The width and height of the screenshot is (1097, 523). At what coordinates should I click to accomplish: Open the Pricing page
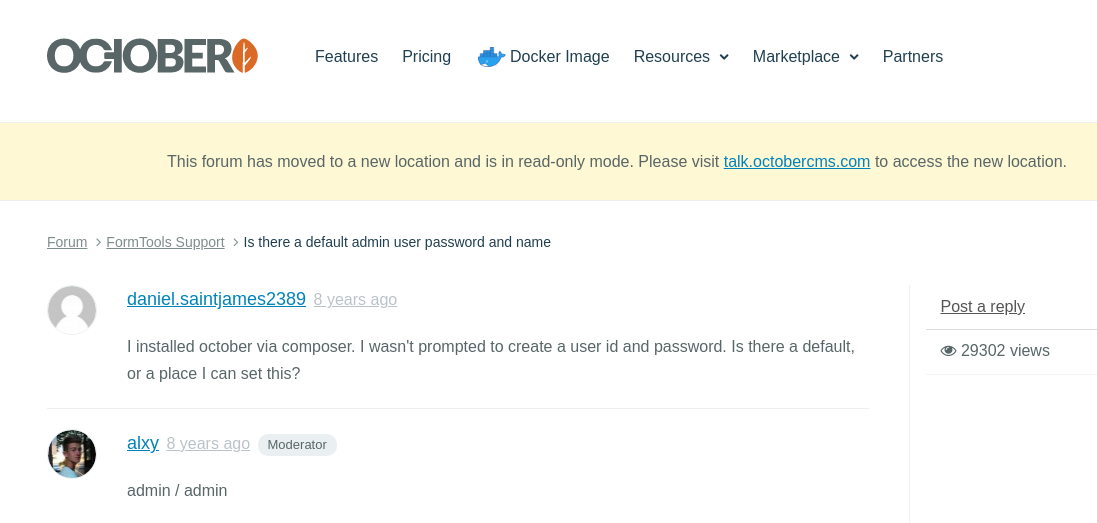click(x=426, y=57)
